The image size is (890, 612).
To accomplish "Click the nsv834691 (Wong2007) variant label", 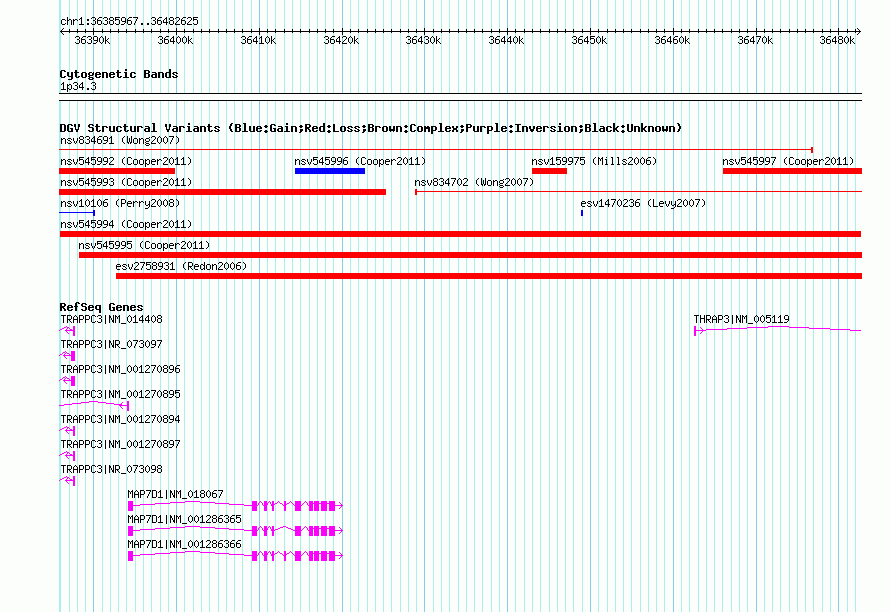I will click(120, 140).
